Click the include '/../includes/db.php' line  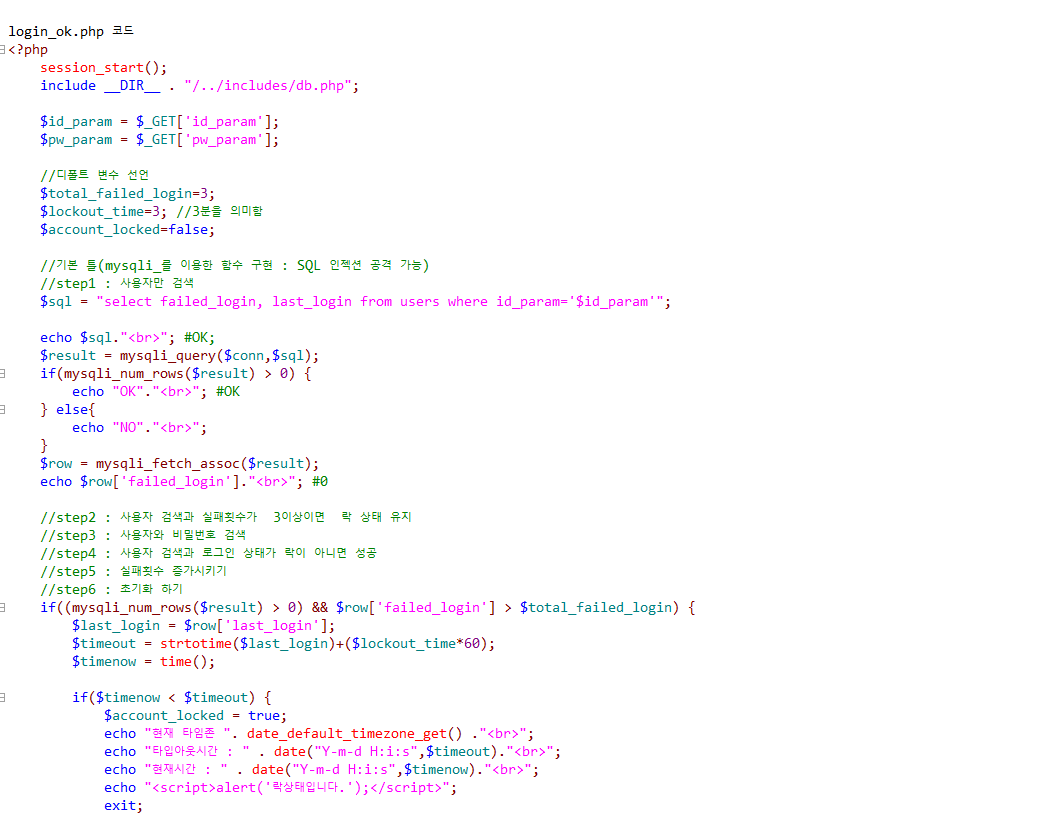pyautogui.click(x=199, y=86)
